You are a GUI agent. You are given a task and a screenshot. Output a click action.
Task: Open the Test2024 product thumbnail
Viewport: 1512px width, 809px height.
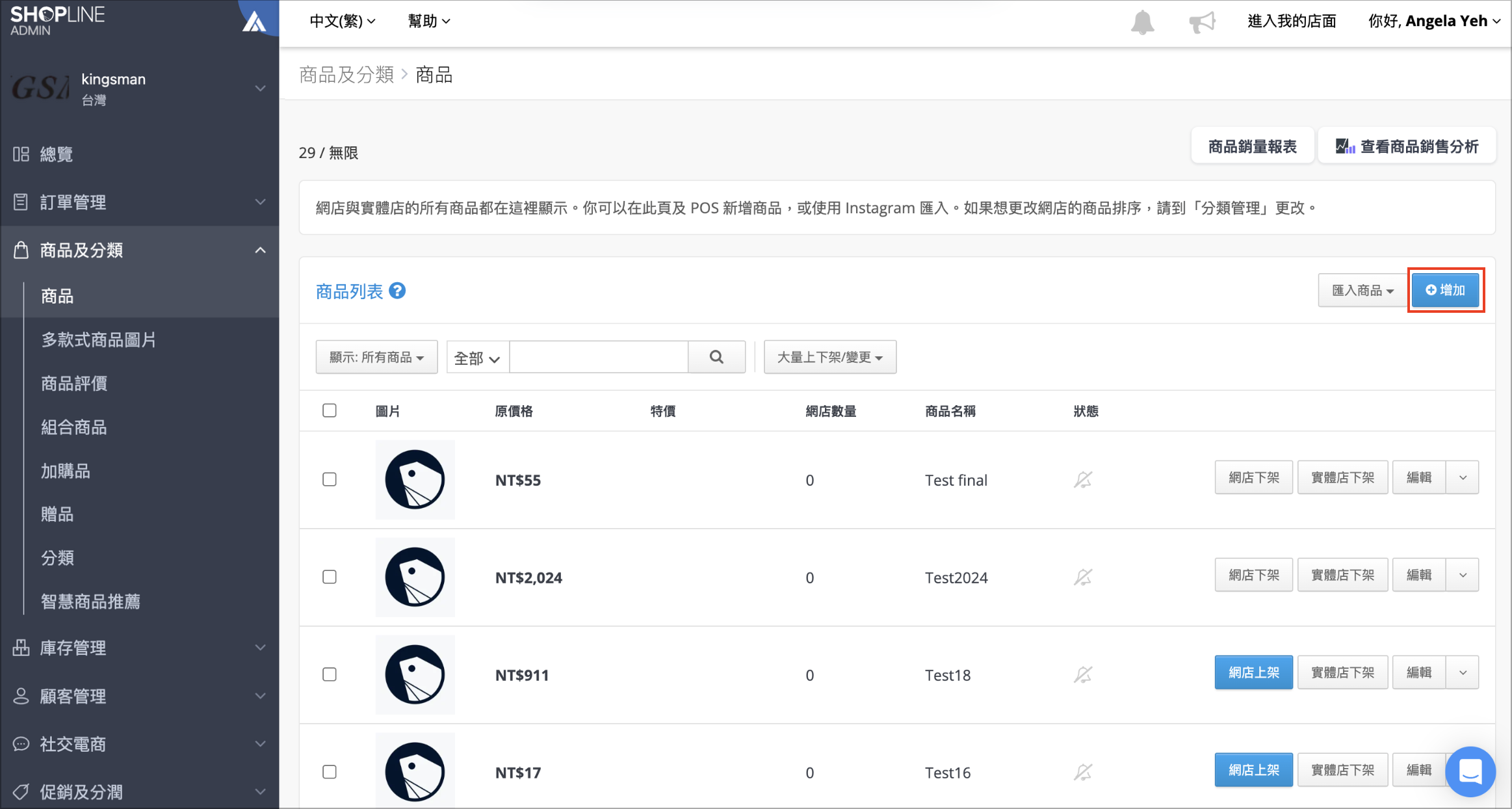pos(415,577)
